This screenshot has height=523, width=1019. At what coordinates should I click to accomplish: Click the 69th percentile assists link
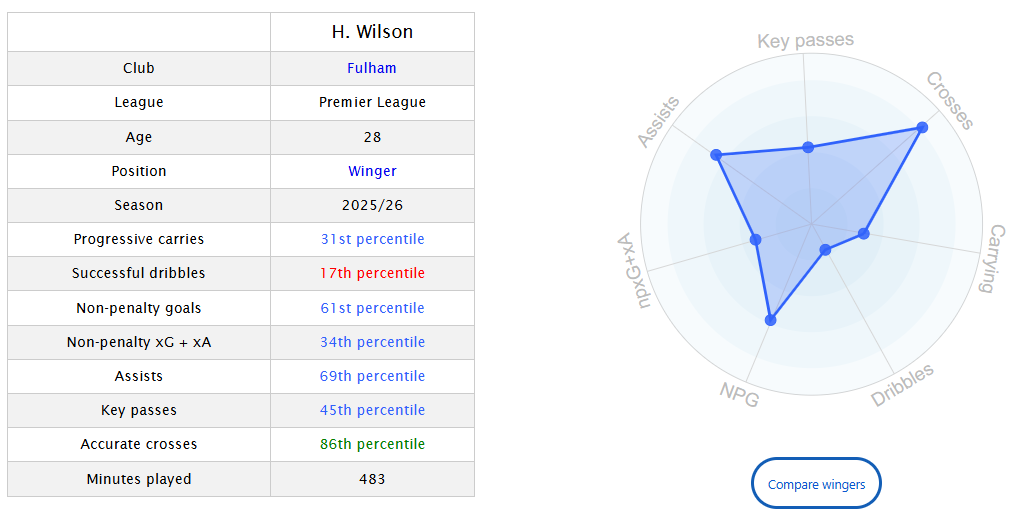[x=372, y=376]
